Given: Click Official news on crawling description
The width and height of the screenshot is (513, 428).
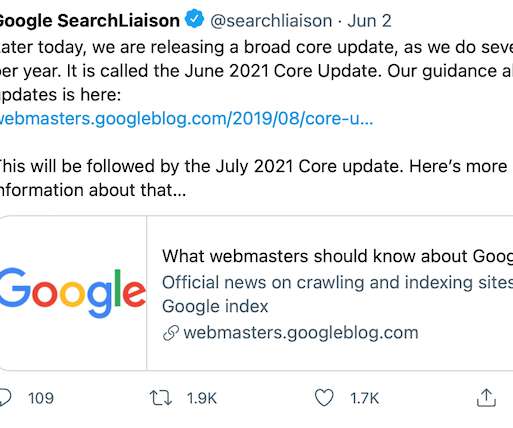Looking at the screenshot, I should coord(337,283).
